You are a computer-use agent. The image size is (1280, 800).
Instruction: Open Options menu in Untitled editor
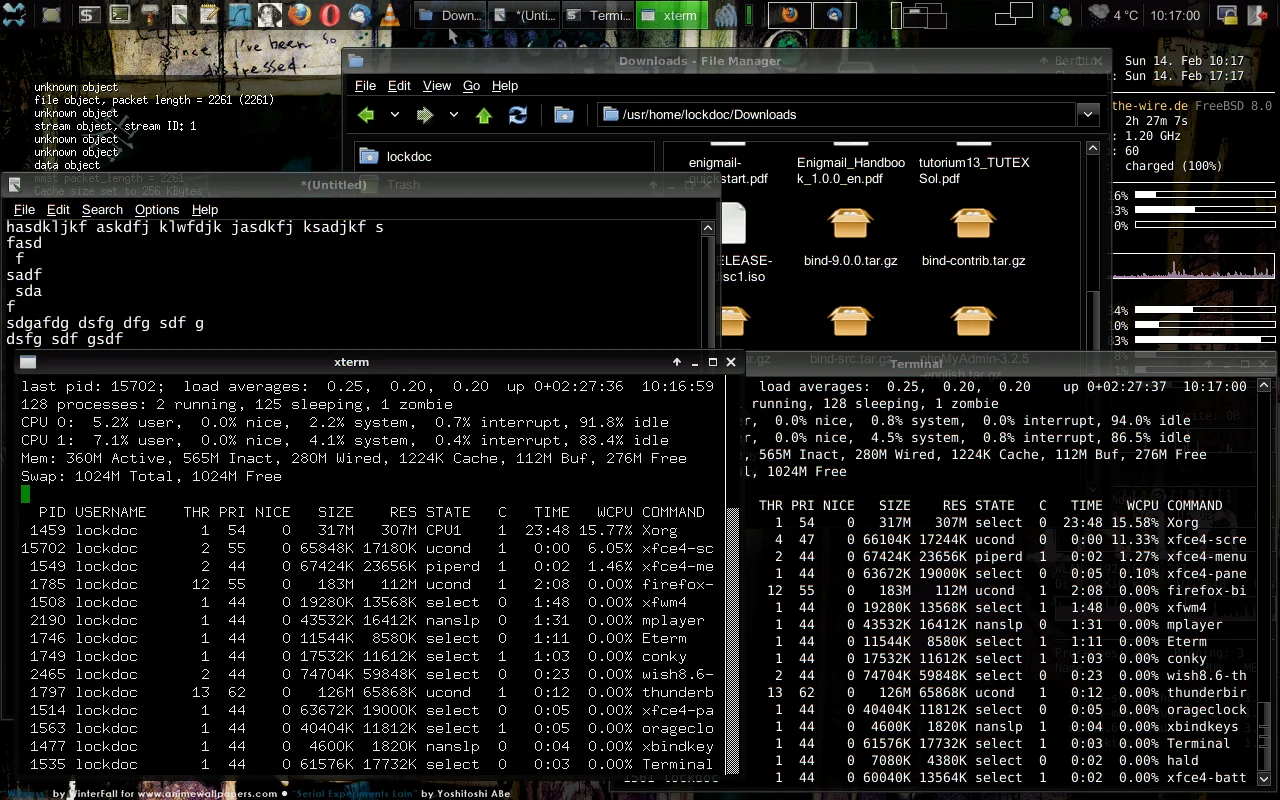tap(157, 210)
